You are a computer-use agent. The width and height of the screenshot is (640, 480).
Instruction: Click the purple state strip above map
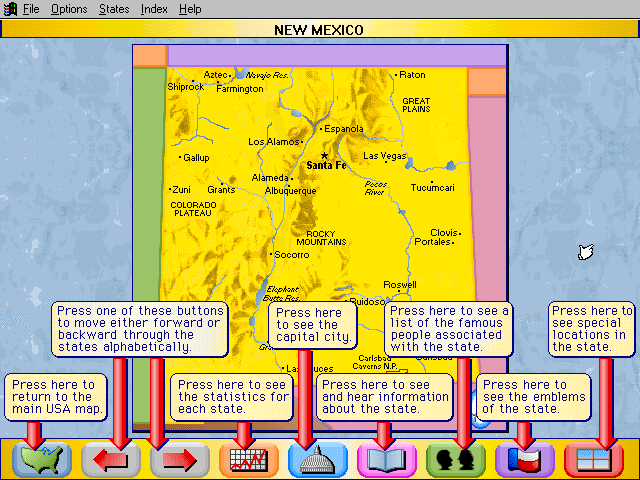318,55
